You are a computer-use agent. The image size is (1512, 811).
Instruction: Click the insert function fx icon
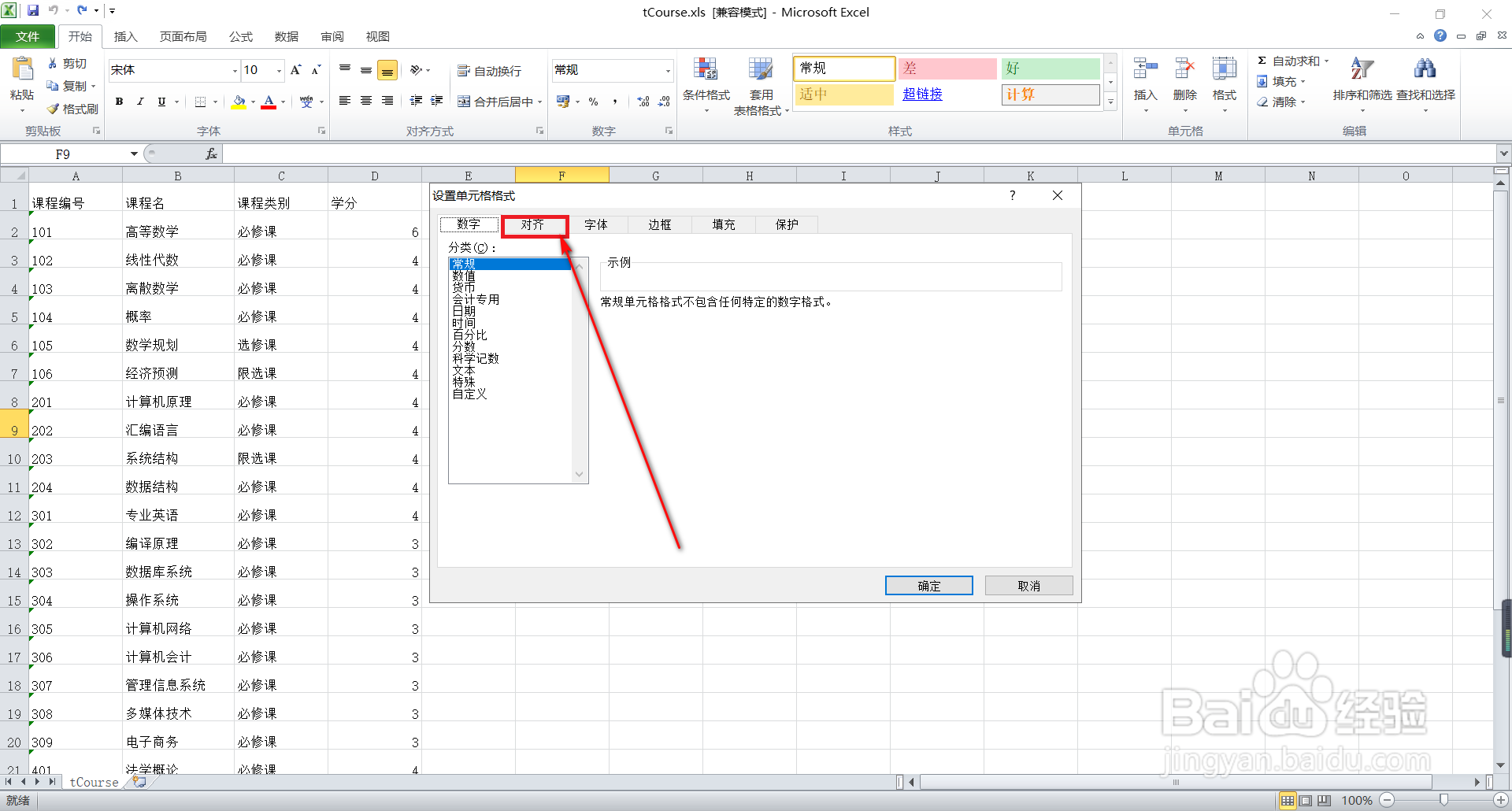coord(211,154)
